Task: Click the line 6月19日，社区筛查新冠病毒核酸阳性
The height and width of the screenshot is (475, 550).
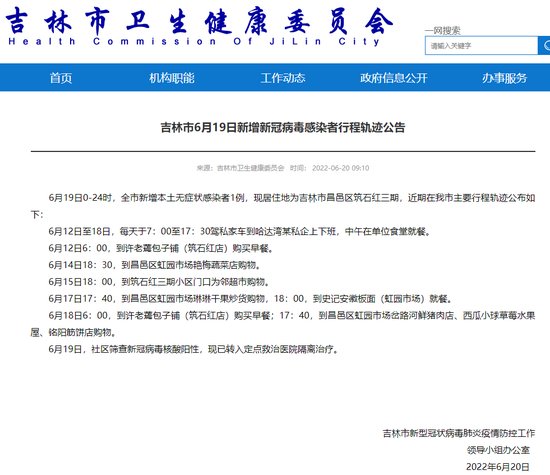Action: point(194,349)
